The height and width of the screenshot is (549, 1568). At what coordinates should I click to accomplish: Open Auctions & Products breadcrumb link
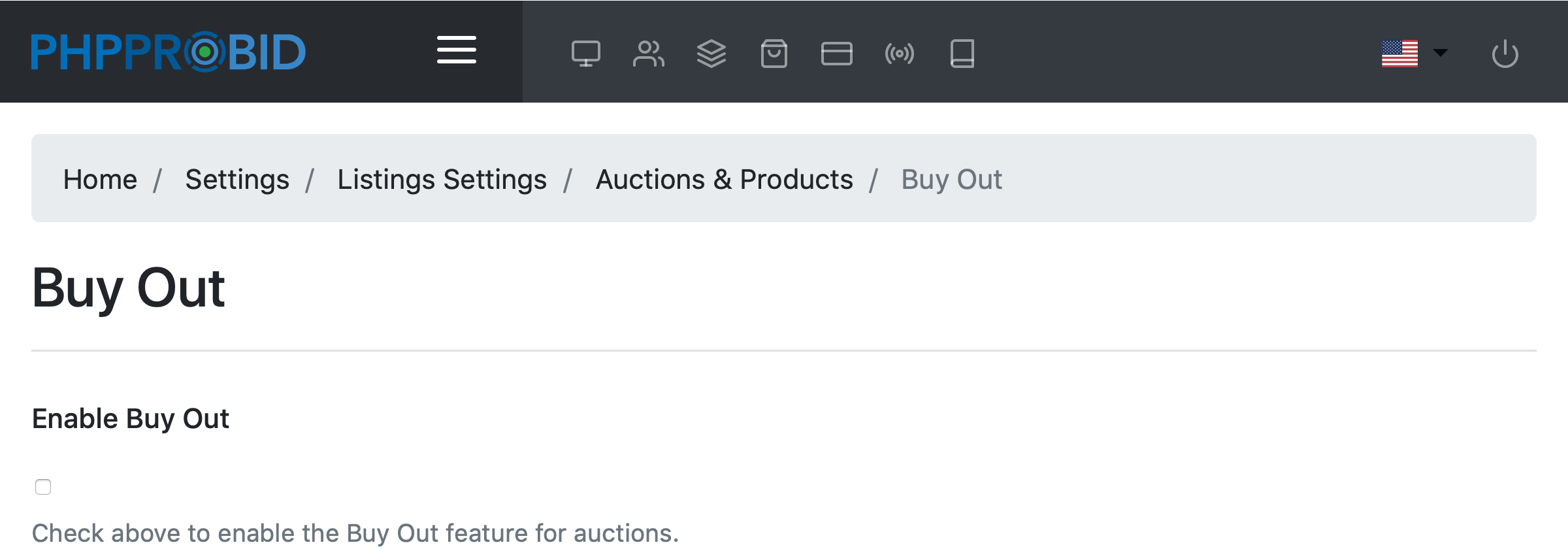click(x=724, y=179)
